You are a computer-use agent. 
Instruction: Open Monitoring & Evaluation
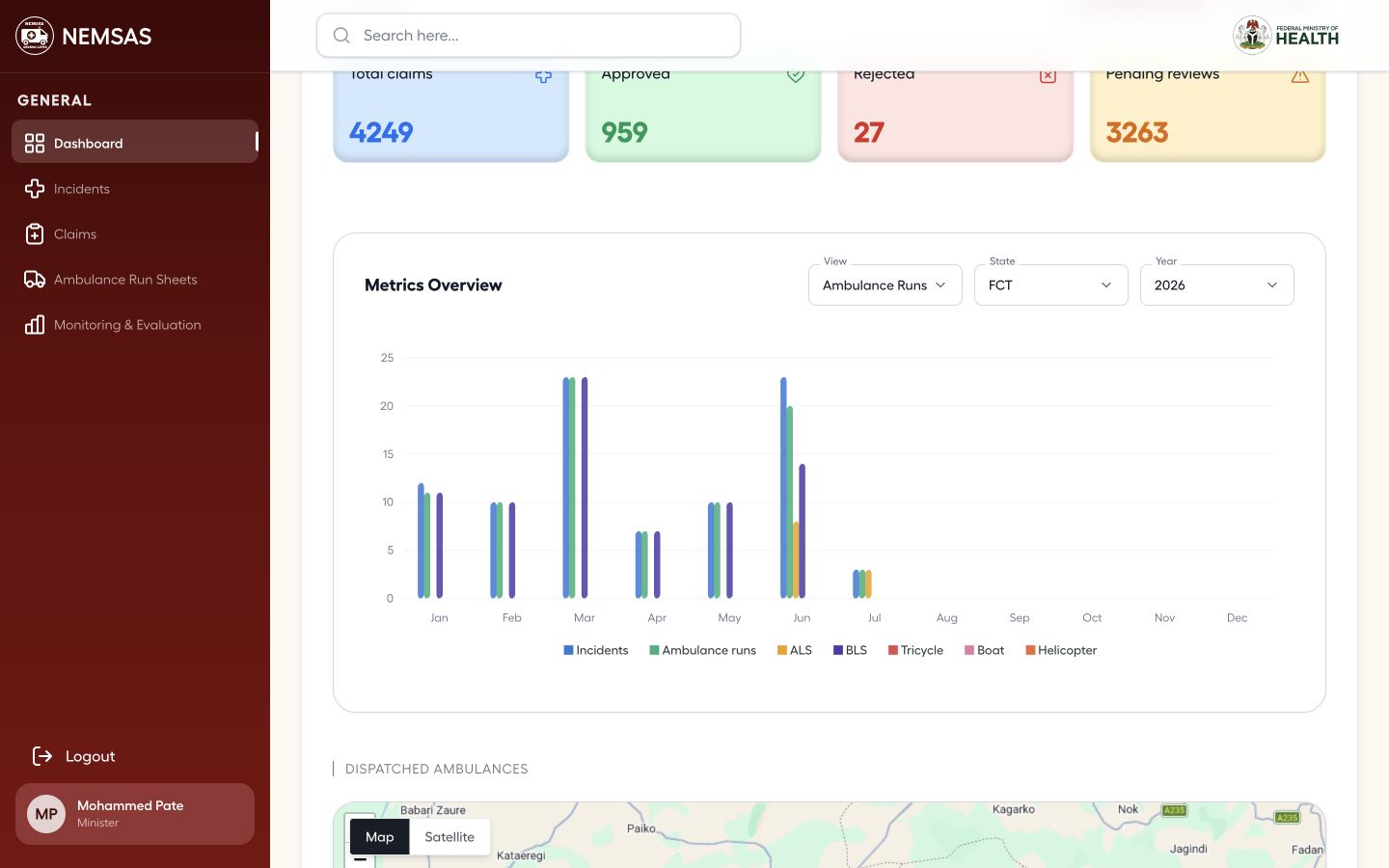pos(135,325)
